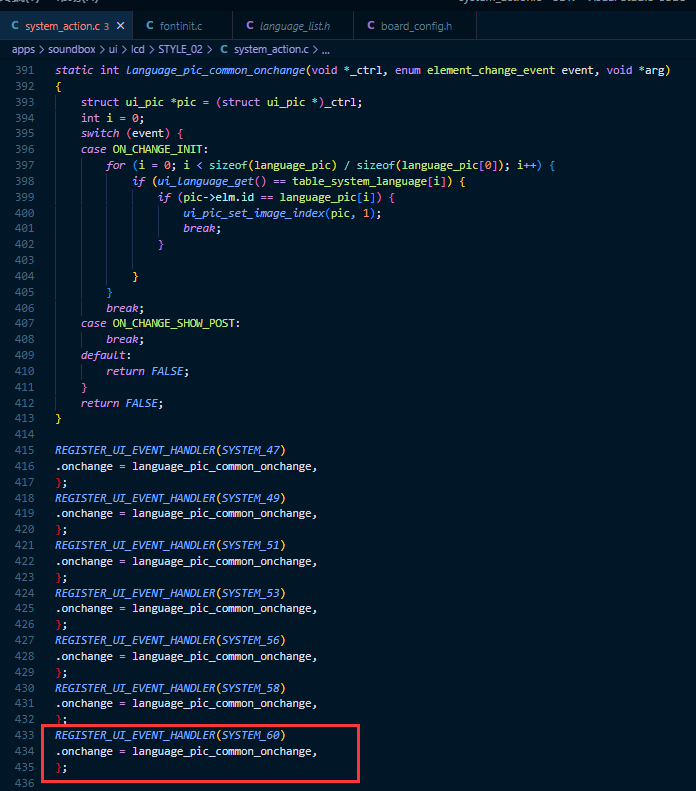The width and height of the screenshot is (696, 791).
Task: Click 'return FALSE;' on line 412
Action: 122,403
